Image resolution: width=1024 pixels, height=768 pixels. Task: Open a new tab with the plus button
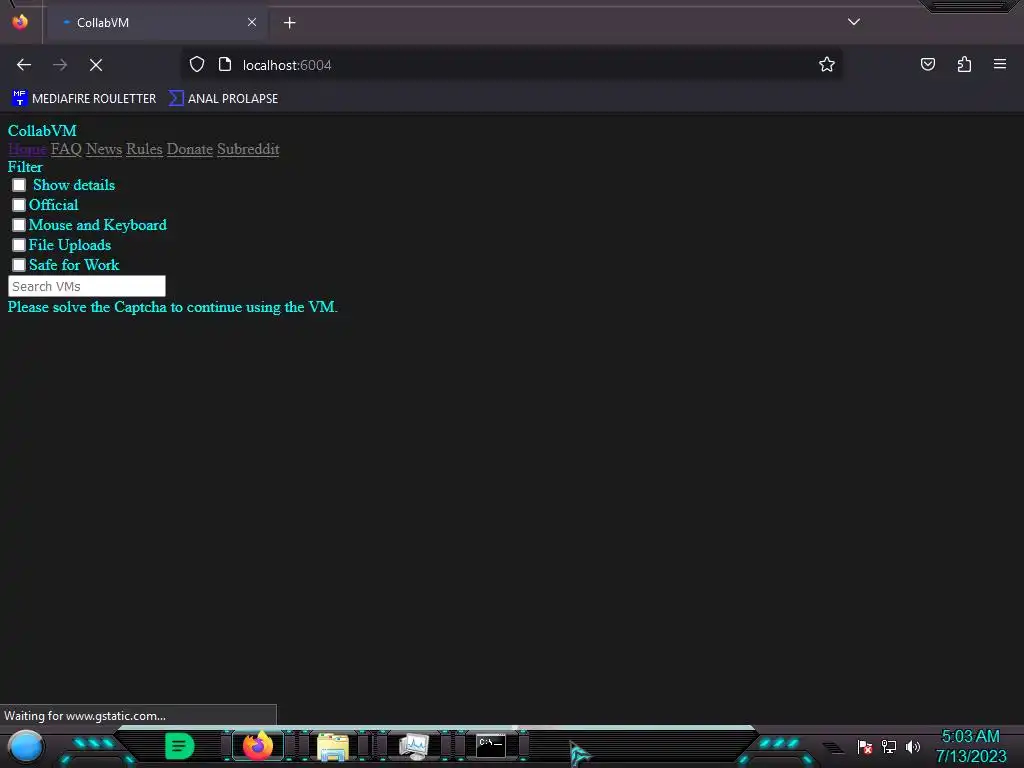289,23
